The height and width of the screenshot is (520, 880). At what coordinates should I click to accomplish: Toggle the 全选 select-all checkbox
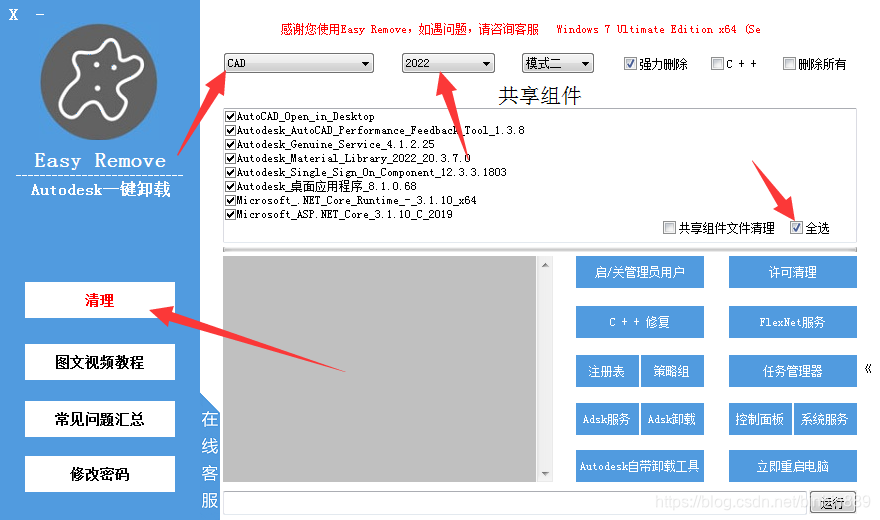tap(796, 227)
